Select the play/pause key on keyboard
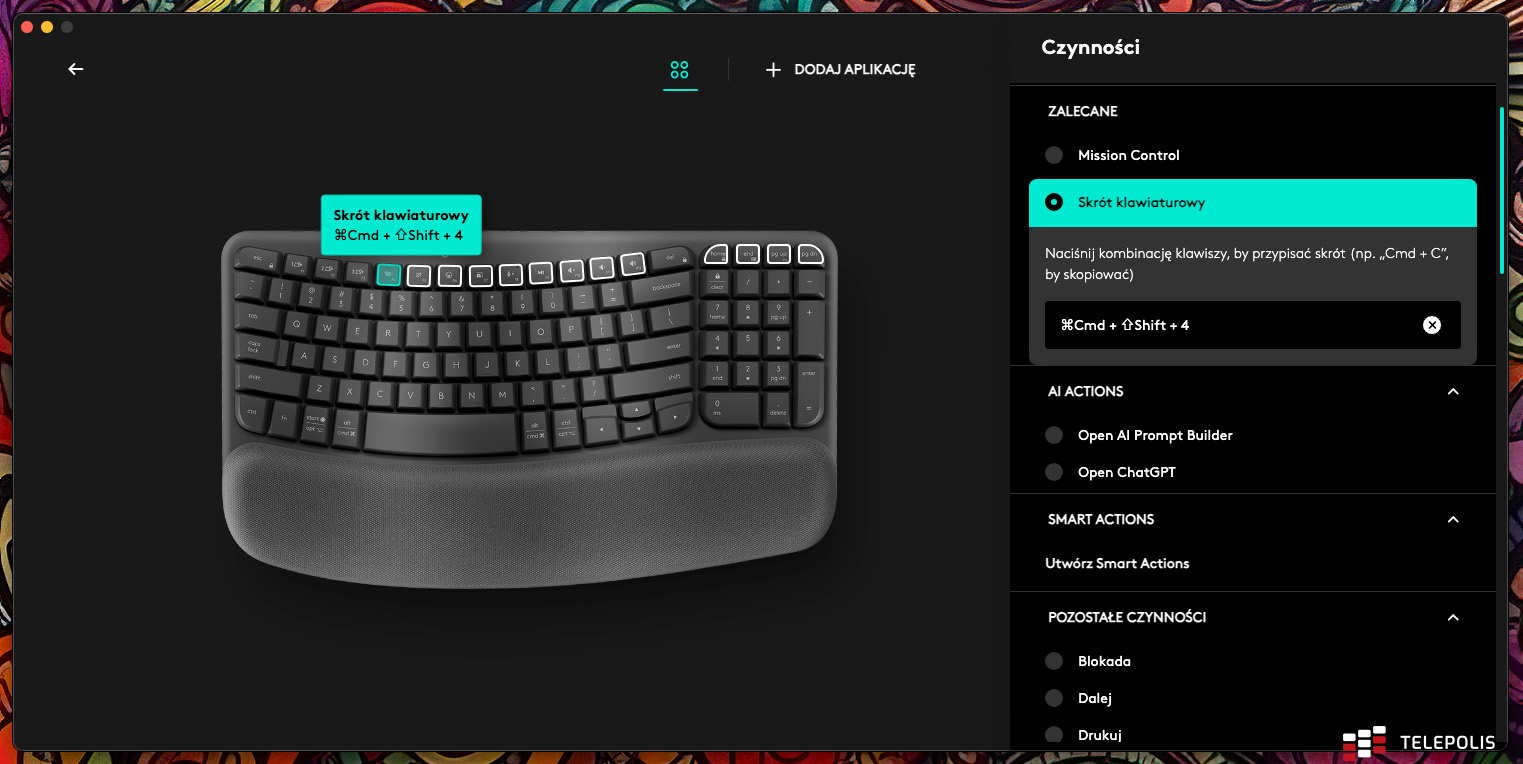The height and width of the screenshot is (764, 1523). tap(541, 272)
